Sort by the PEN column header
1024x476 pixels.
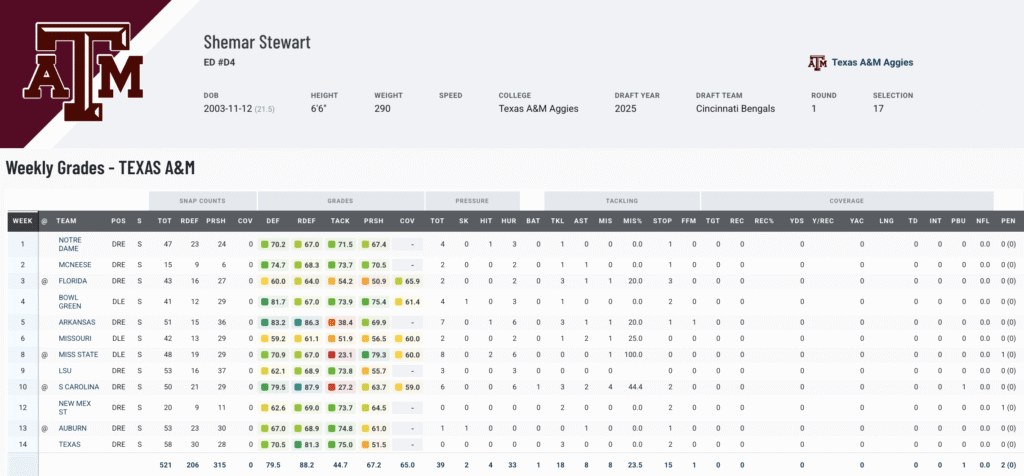point(1008,221)
